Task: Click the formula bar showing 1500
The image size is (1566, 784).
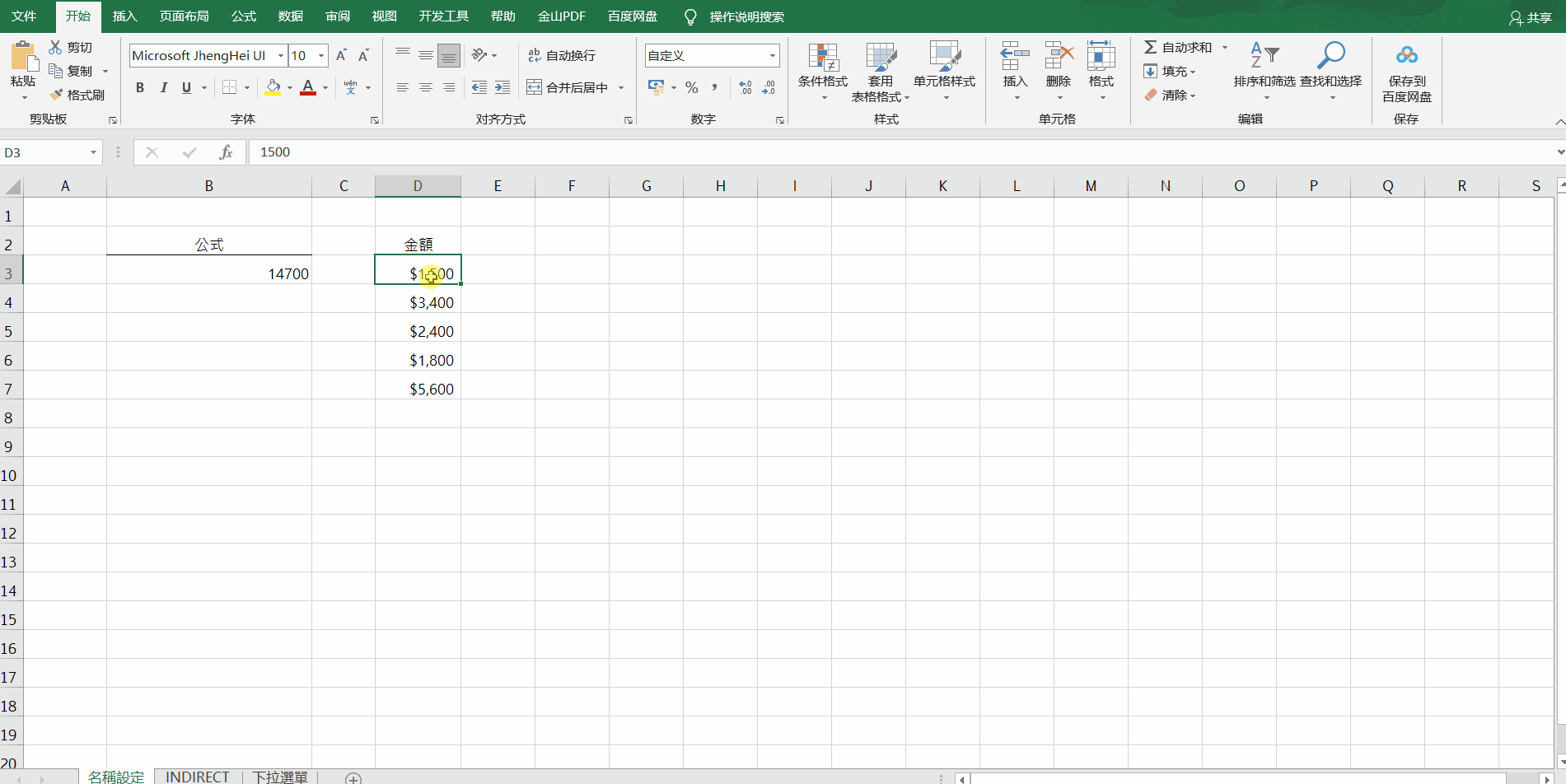Action: click(901, 152)
